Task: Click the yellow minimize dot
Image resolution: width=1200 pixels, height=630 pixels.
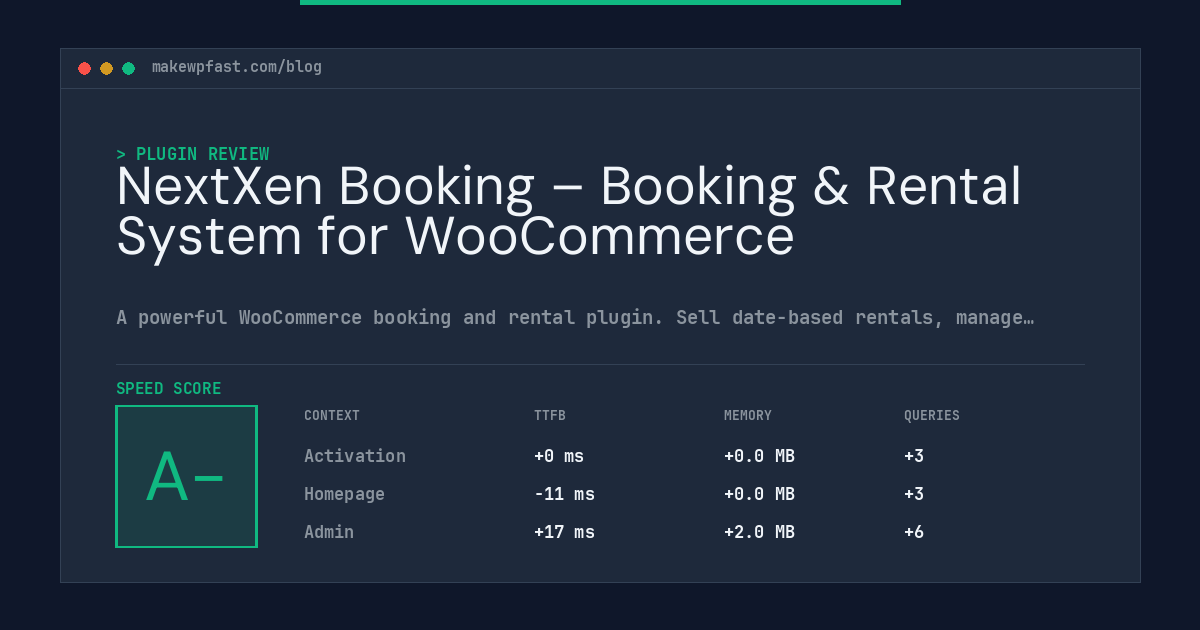Action: 107,68
